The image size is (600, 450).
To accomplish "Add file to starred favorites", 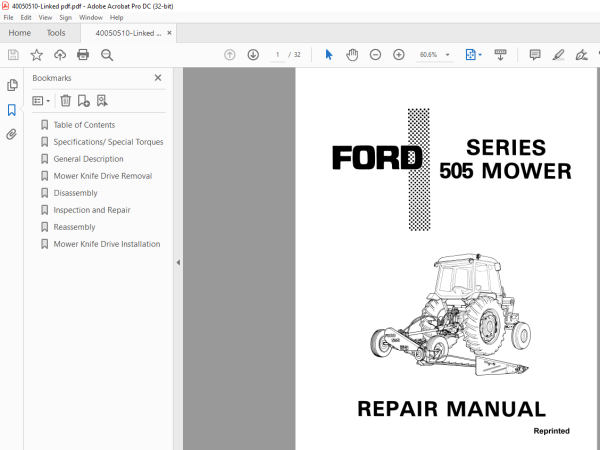I will tap(37, 55).
